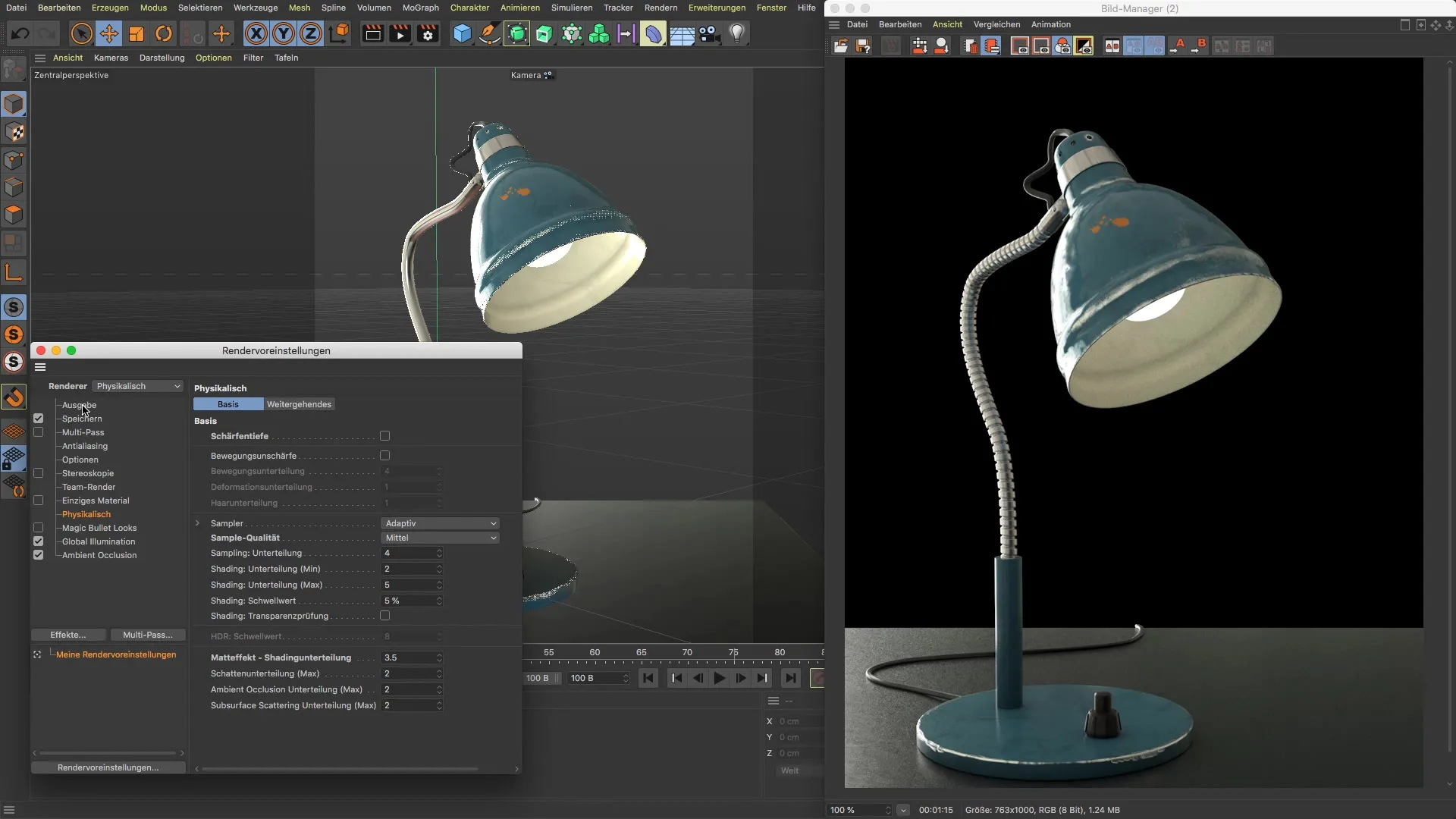Click Set as B icon in Bild-Manager
Image resolution: width=1456 pixels, height=819 pixels.
(x=1199, y=46)
